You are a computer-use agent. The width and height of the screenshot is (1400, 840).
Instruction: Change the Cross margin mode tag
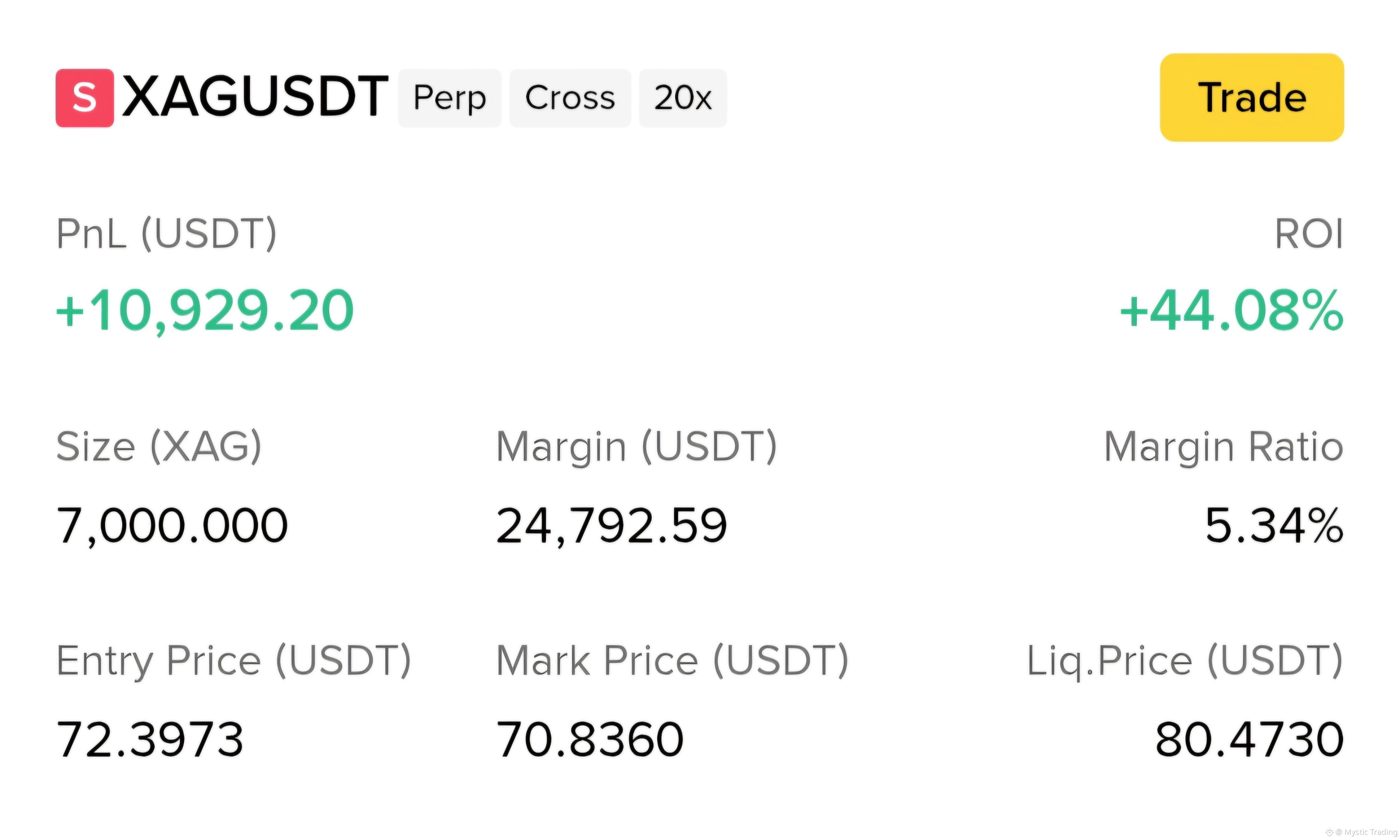(570, 98)
